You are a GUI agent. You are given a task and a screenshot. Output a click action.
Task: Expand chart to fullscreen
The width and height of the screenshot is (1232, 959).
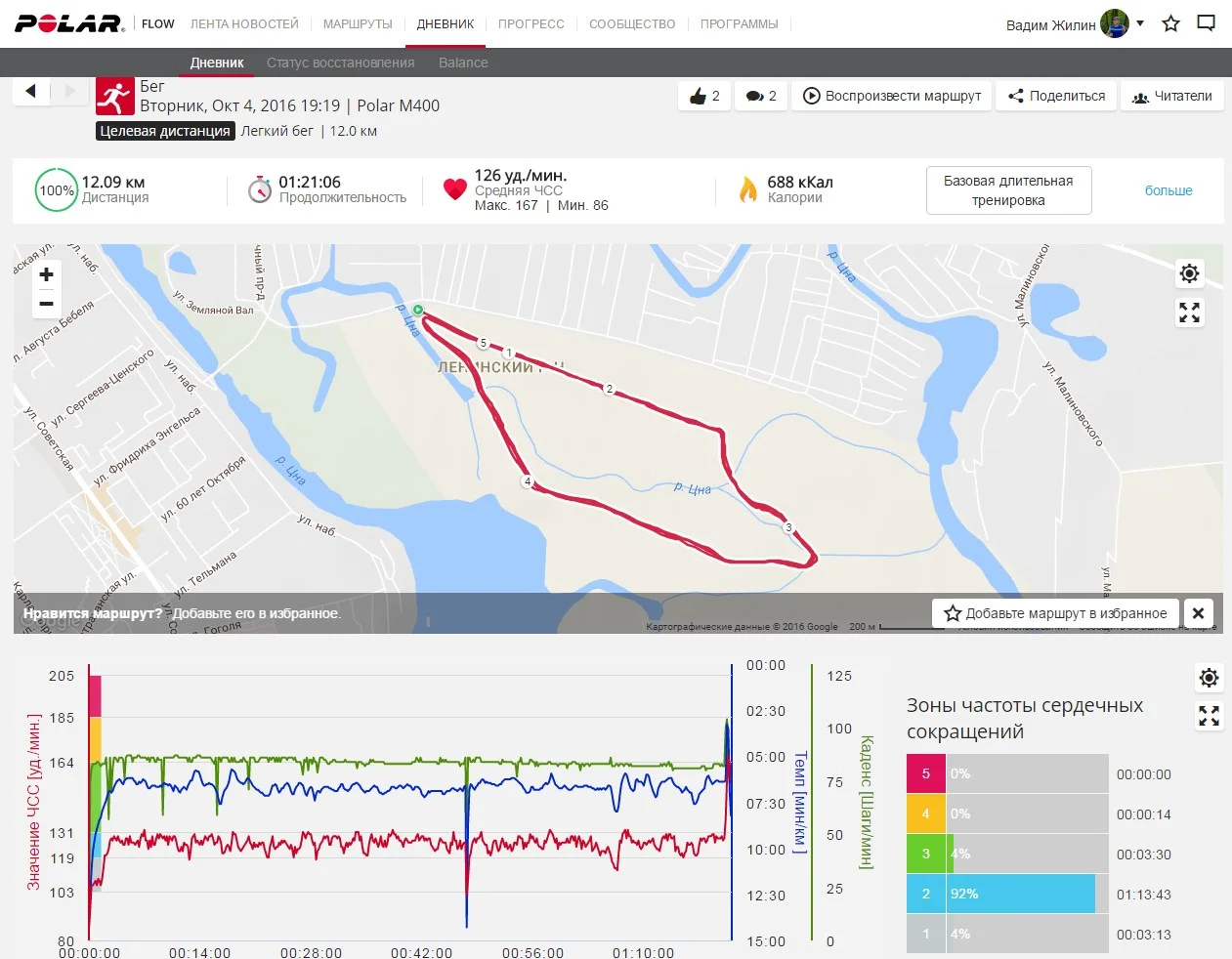(1209, 717)
